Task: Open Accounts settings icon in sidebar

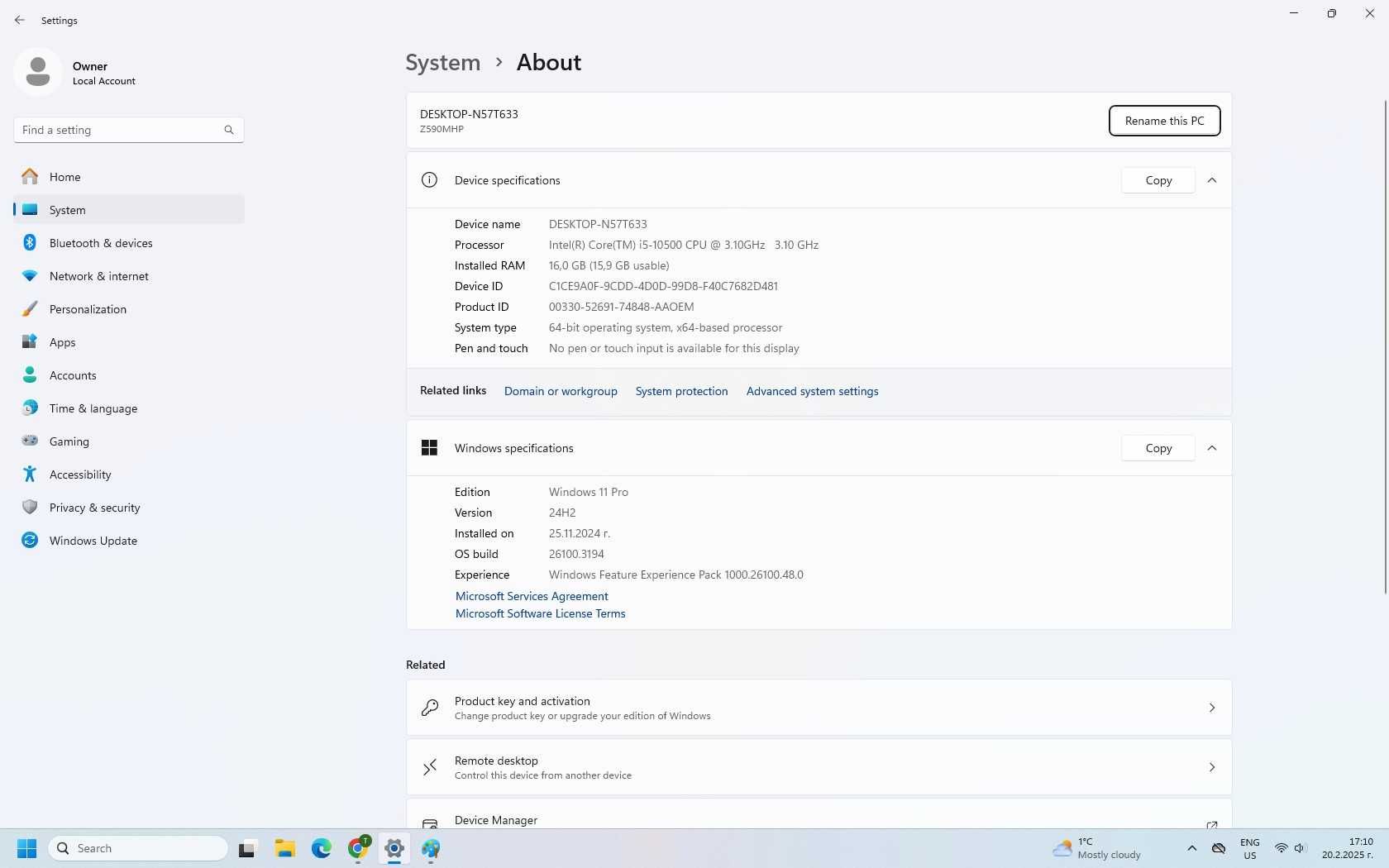Action: coord(30,375)
